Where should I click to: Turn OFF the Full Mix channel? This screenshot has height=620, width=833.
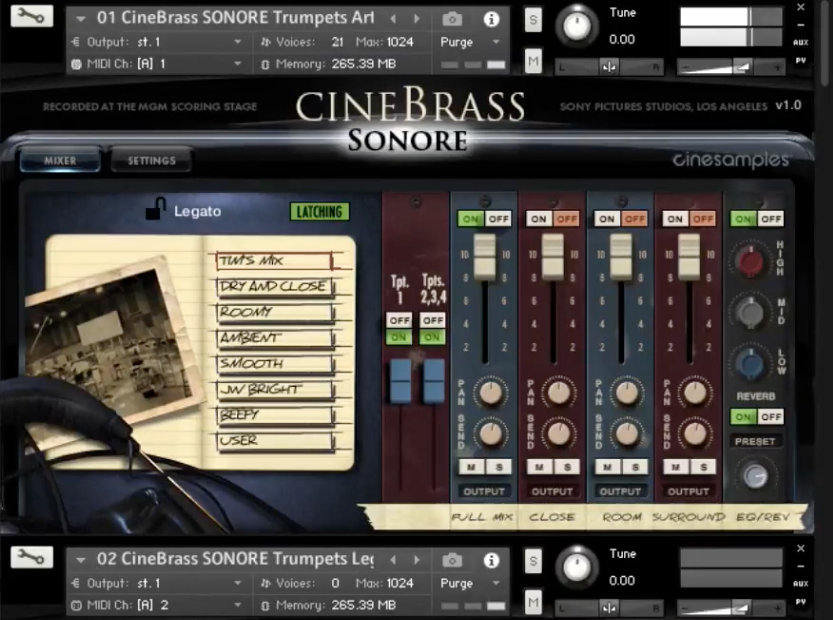[x=501, y=217]
